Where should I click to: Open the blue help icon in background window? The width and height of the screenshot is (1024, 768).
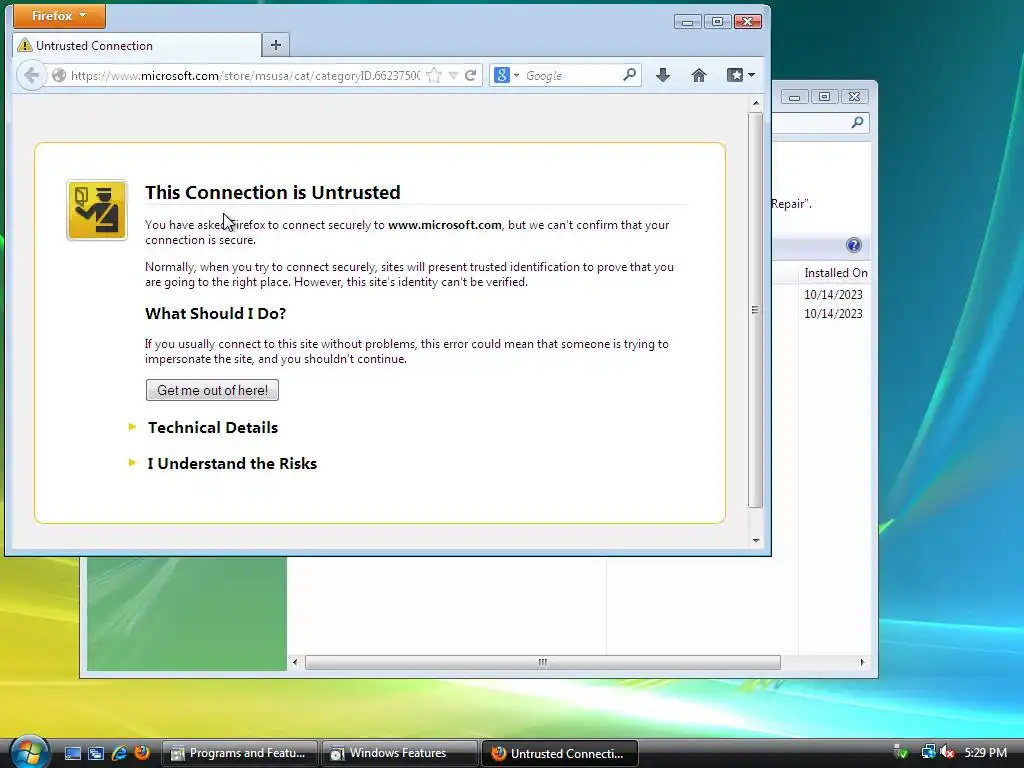854,245
